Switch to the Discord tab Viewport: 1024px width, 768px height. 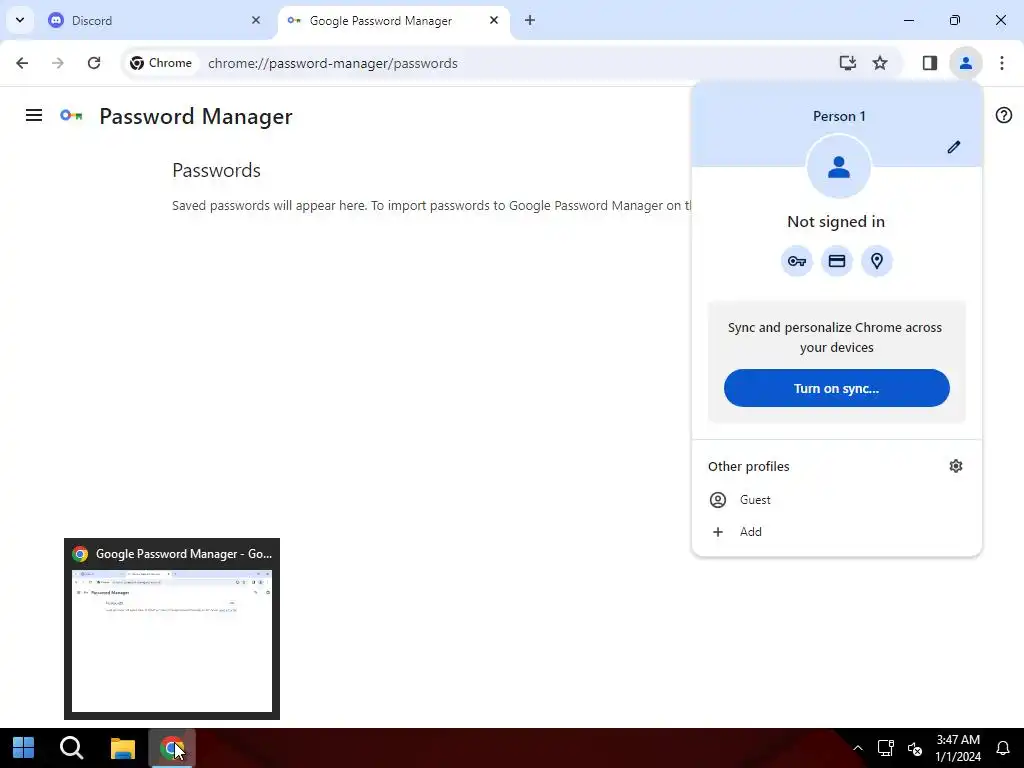(155, 20)
